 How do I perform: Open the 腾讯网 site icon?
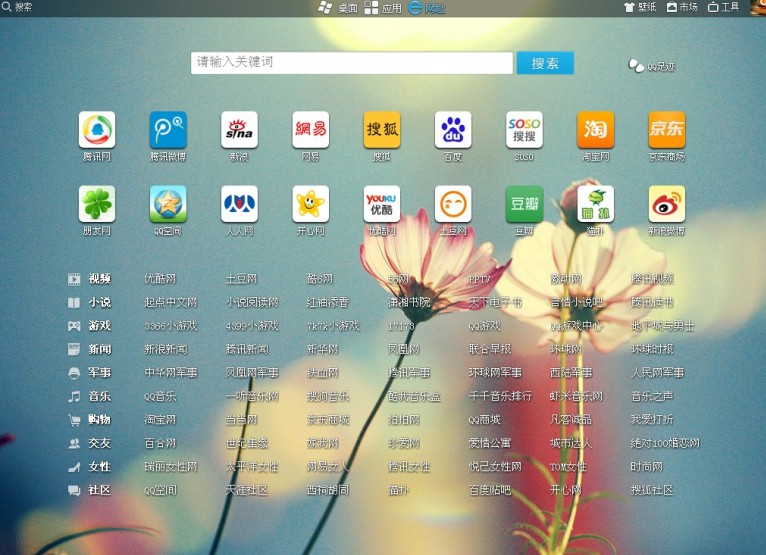[x=97, y=130]
